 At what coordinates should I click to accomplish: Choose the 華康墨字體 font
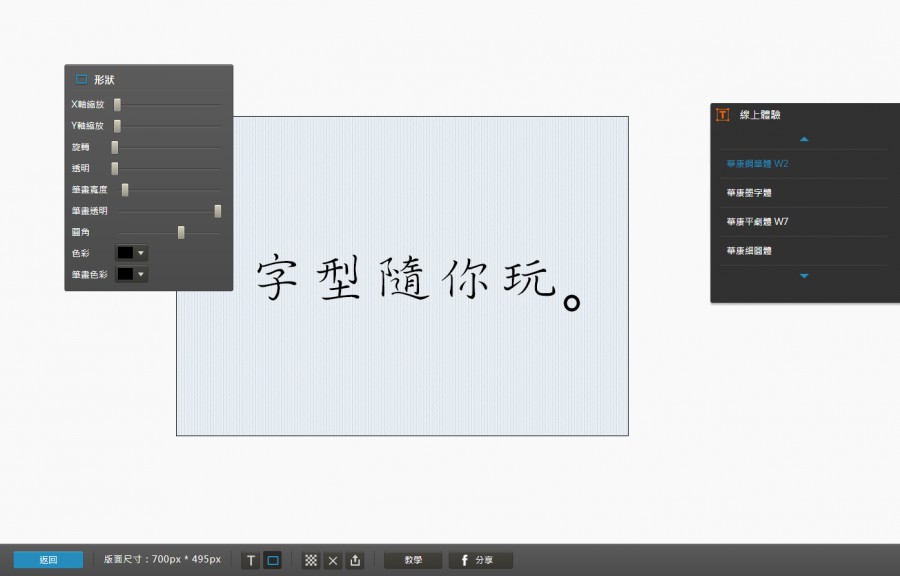pos(749,193)
